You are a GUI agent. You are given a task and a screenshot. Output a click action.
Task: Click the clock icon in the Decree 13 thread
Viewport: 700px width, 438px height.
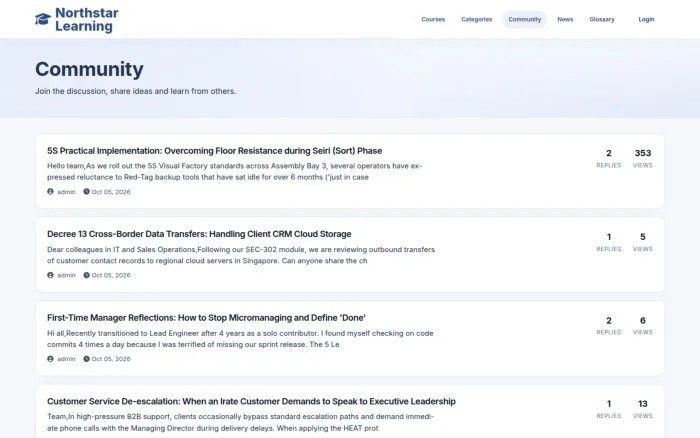[86, 275]
